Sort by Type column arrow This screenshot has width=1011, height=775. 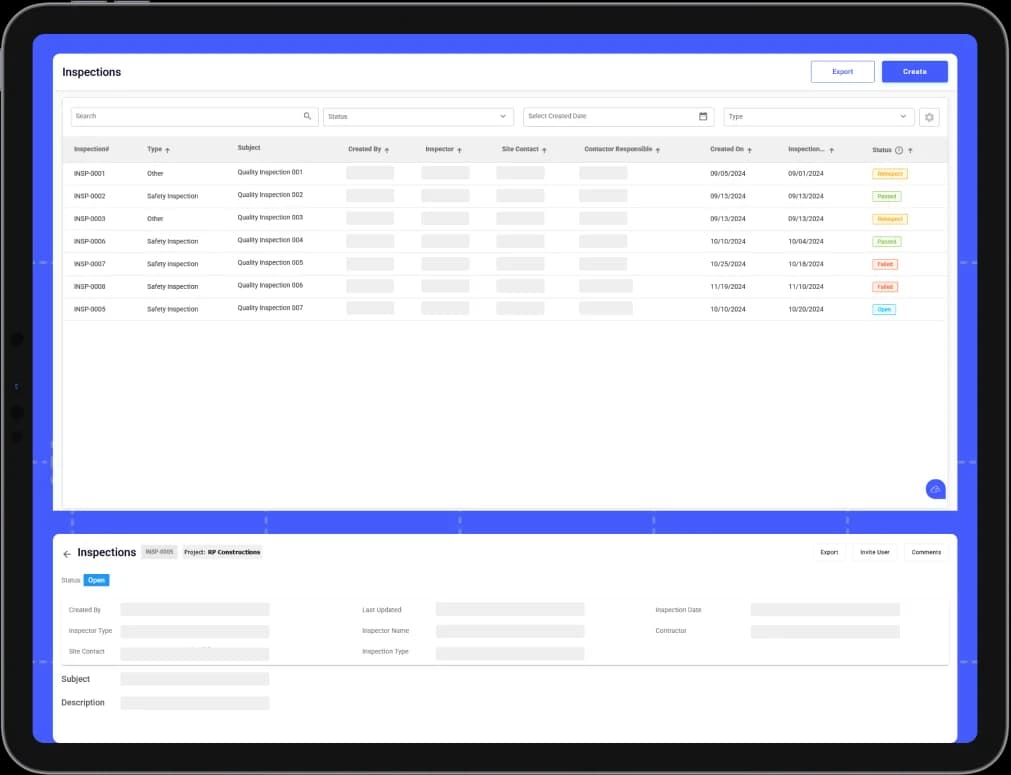(x=168, y=150)
